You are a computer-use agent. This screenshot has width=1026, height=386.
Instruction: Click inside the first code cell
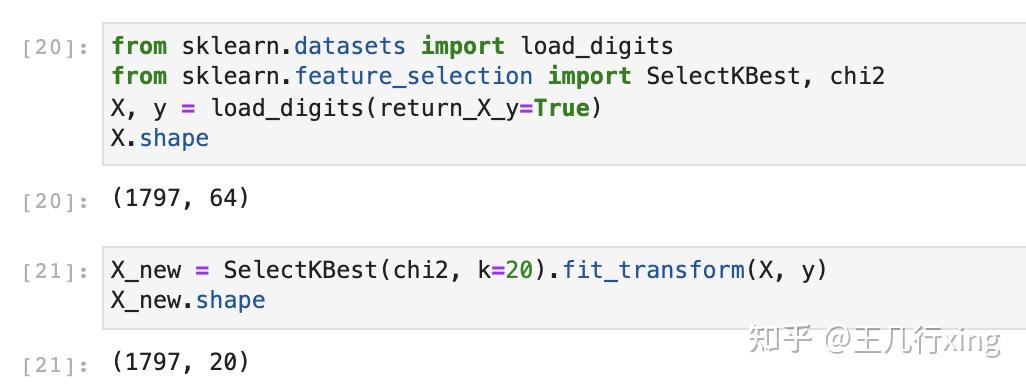click(564, 94)
